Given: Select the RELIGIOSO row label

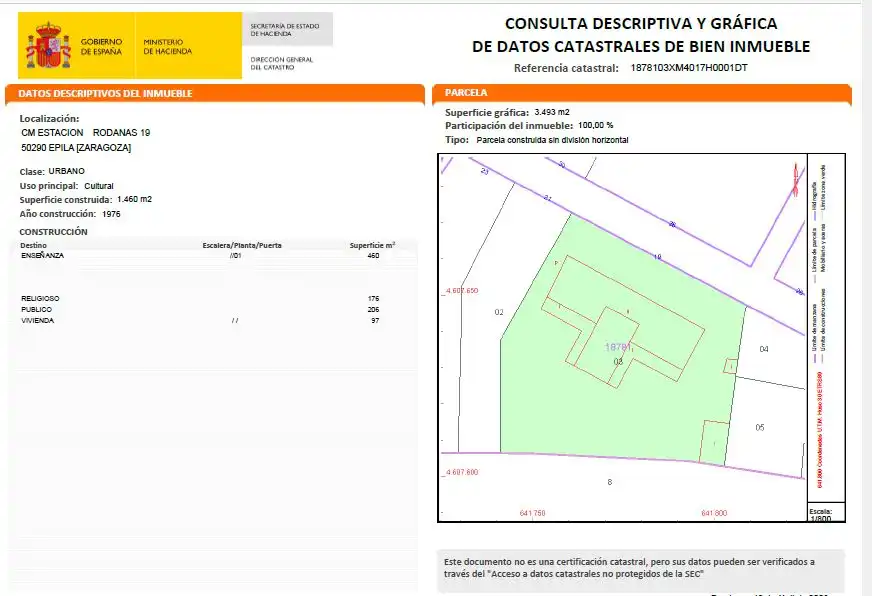Looking at the screenshot, I should pos(40,299).
